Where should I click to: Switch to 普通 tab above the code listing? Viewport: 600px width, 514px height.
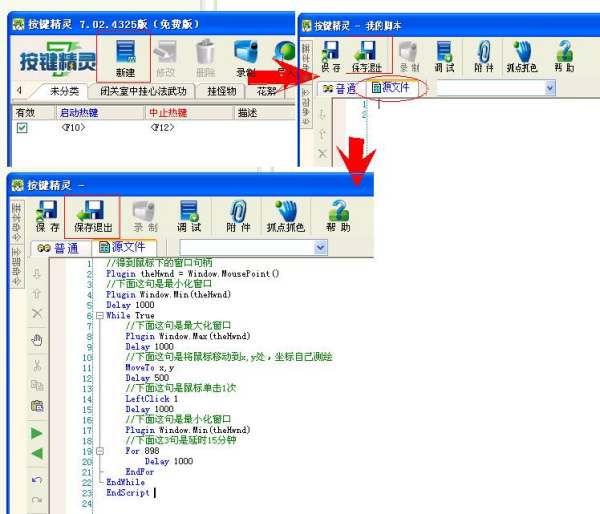pos(60,248)
